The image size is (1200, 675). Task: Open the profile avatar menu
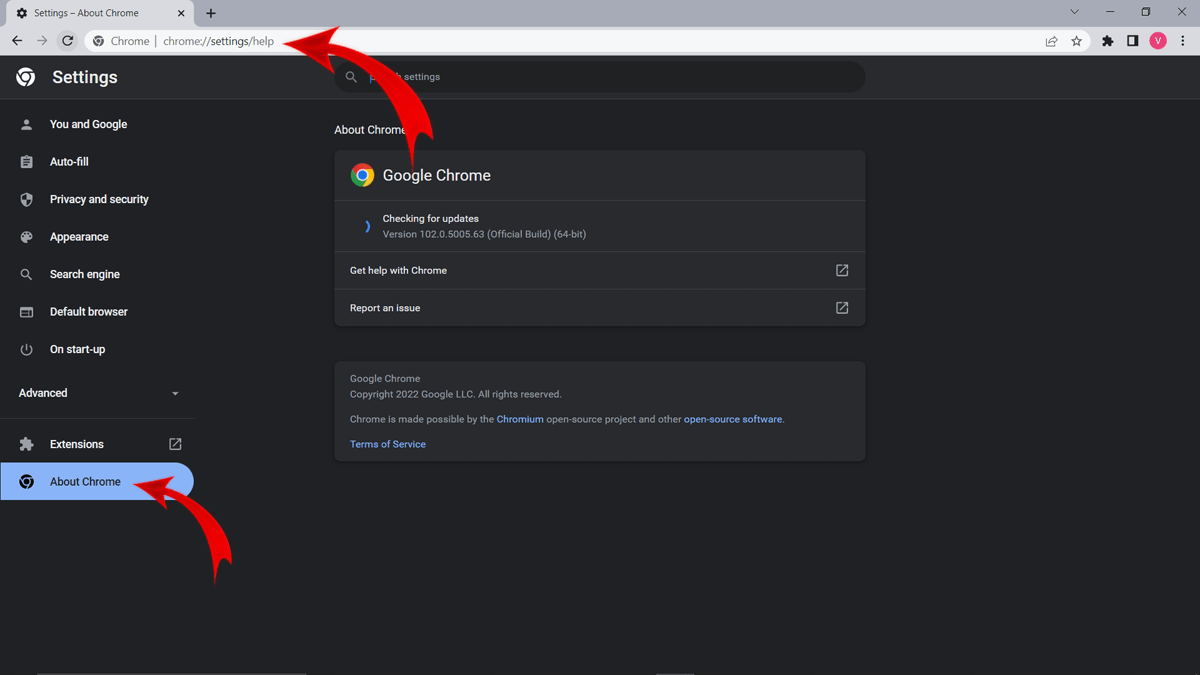(x=1158, y=41)
